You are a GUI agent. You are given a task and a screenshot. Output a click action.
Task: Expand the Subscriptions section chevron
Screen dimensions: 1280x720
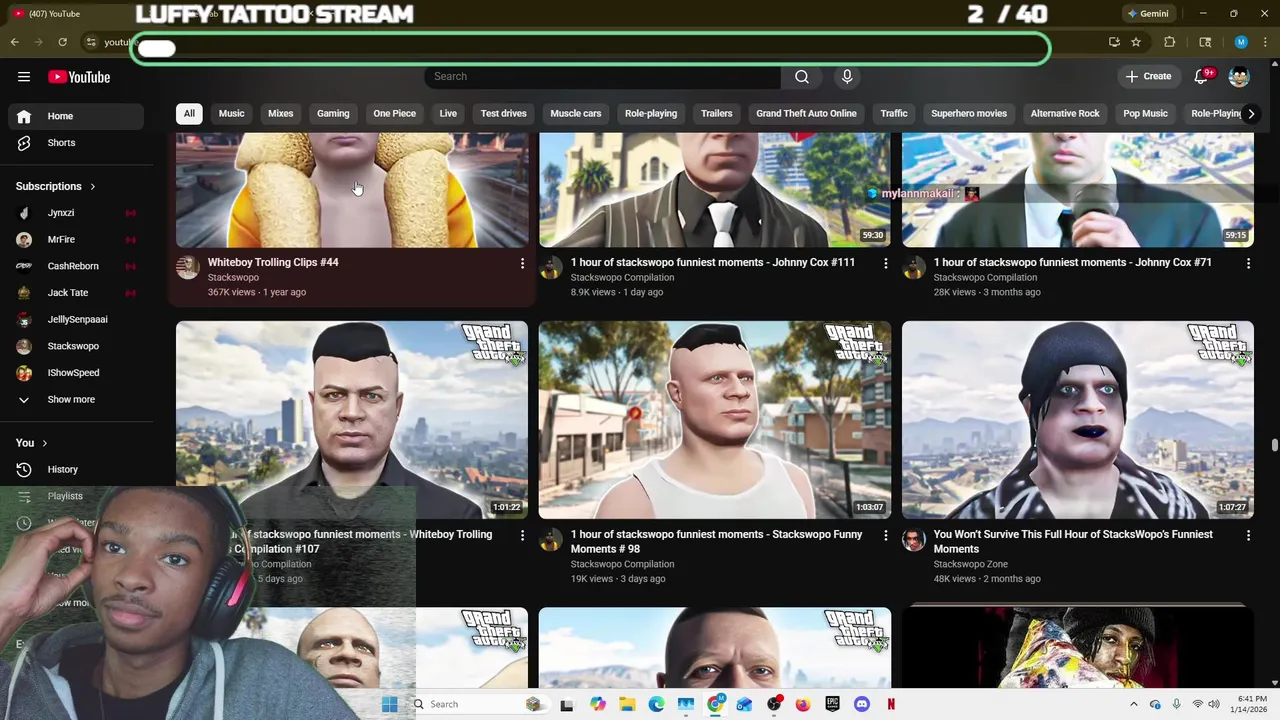point(93,187)
